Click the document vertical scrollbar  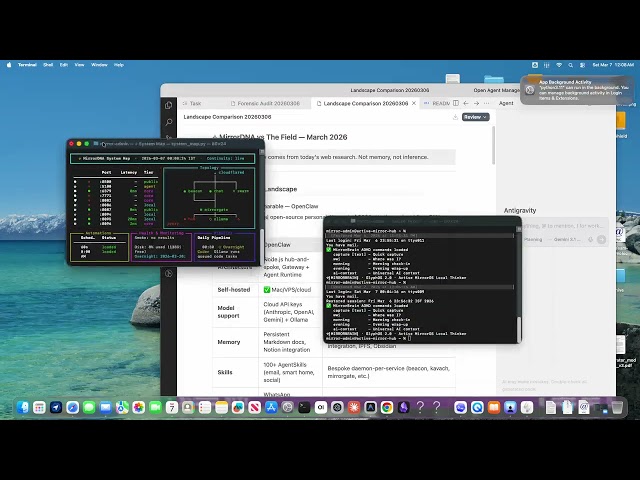[493, 145]
